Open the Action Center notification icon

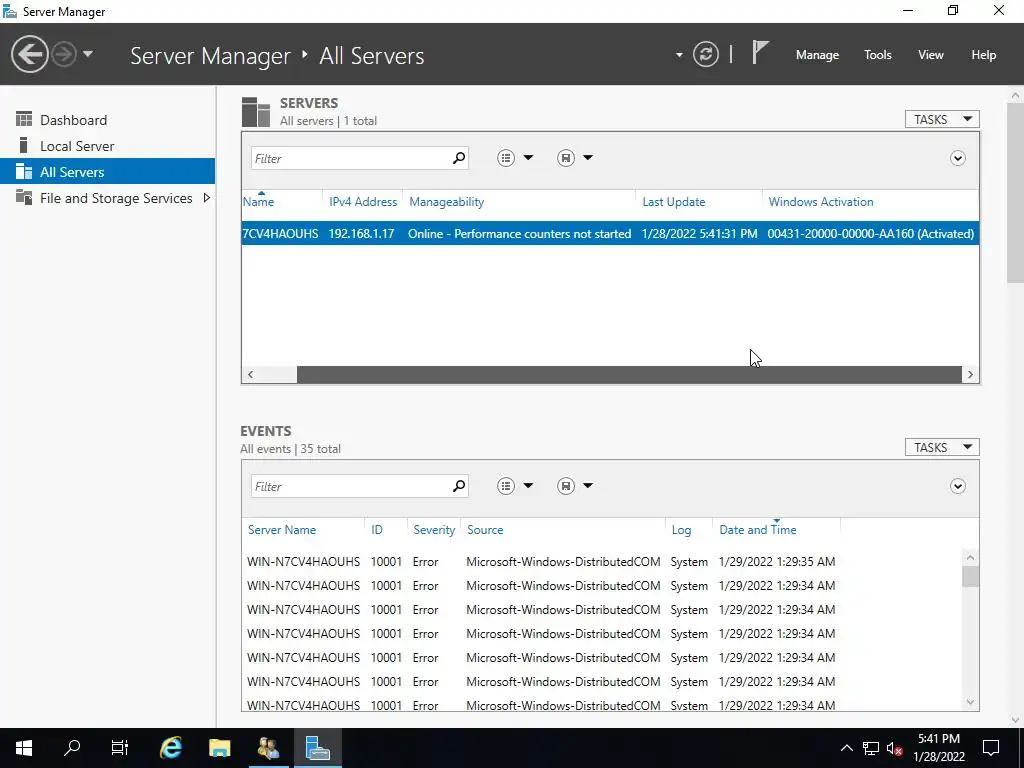tap(991, 748)
